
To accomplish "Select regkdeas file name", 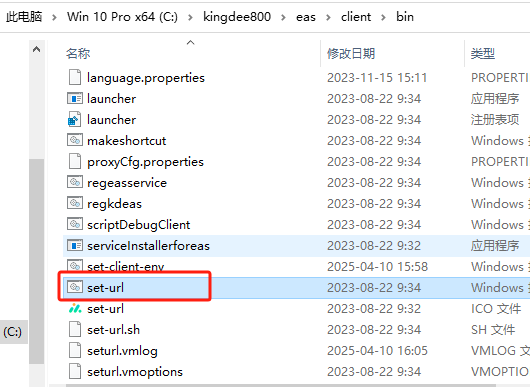I will [x=114, y=204].
